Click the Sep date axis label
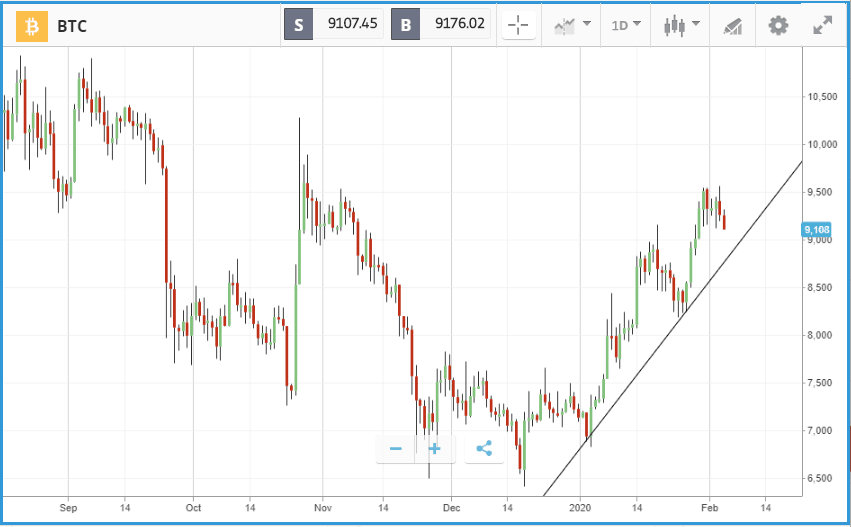This screenshot has height=527, width=851. click(x=68, y=508)
